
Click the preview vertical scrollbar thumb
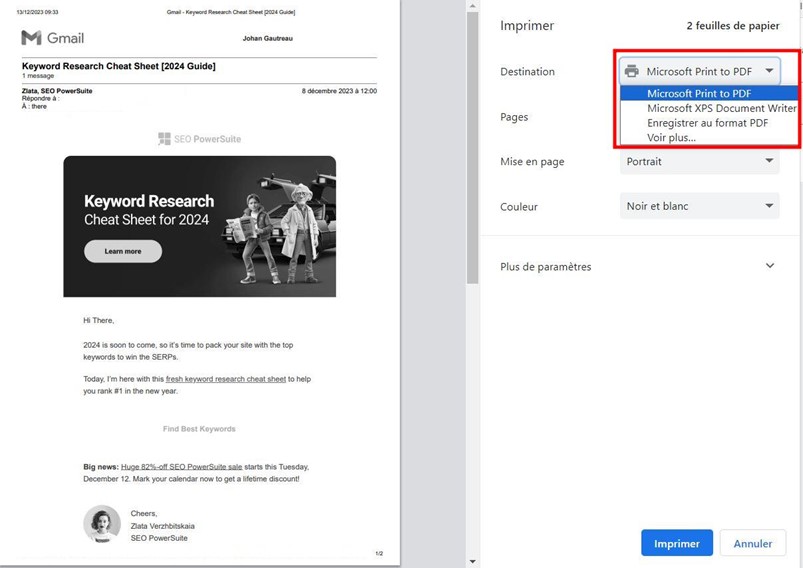(472, 148)
